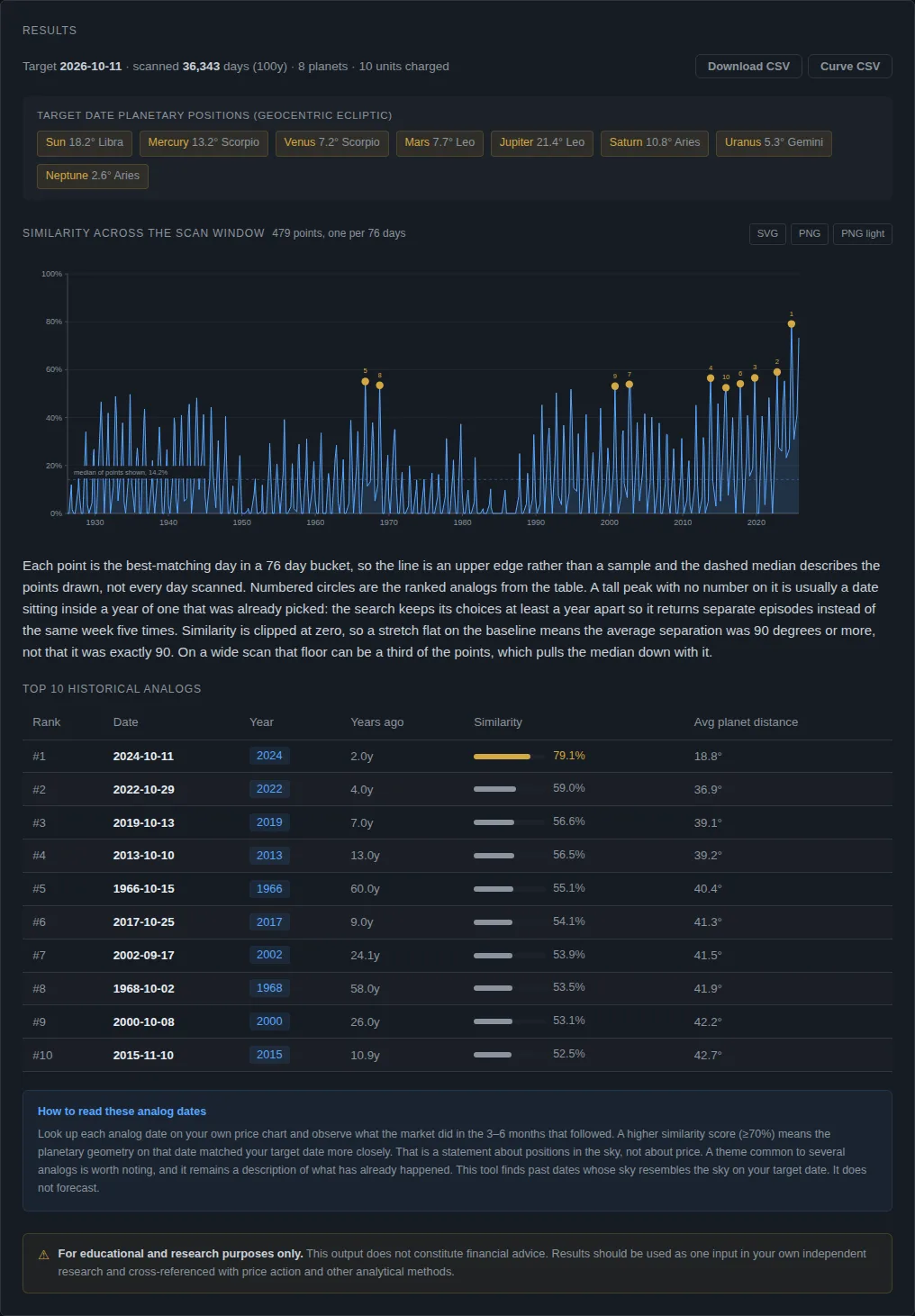
Task: Click the "How to read these analog dates" heading
Action: coord(122,1112)
